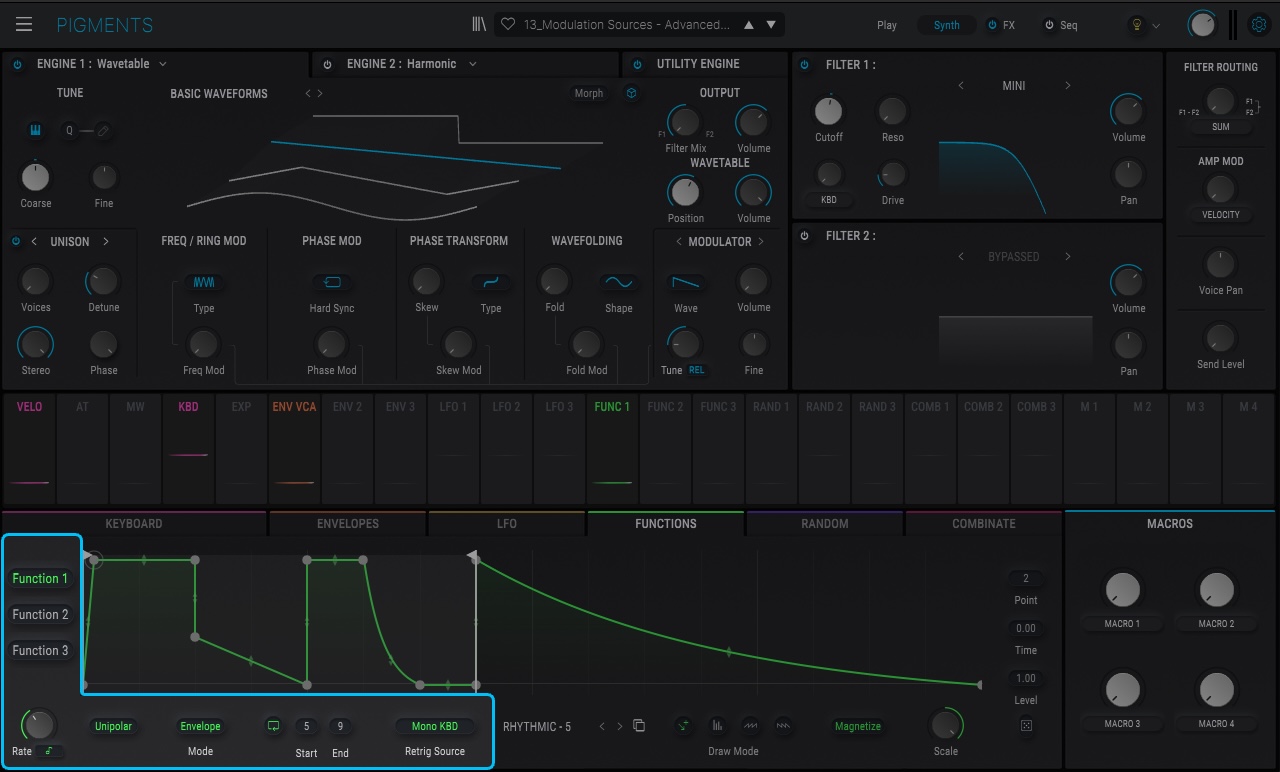Select next Filter 1 type after MINI
This screenshot has height=772, width=1280.
pos(1067,86)
